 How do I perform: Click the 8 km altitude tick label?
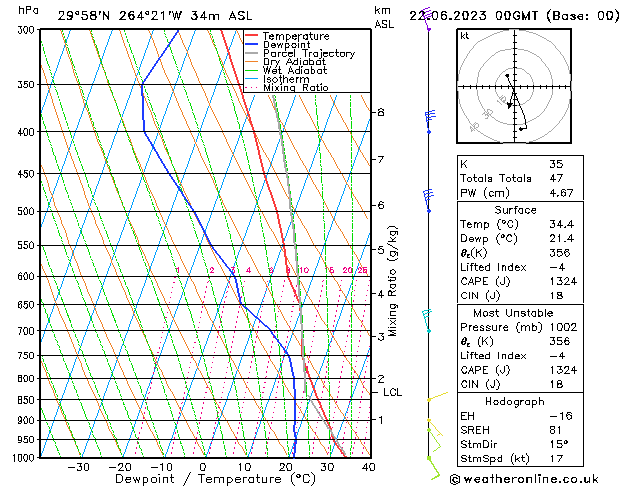coord(381,112)
